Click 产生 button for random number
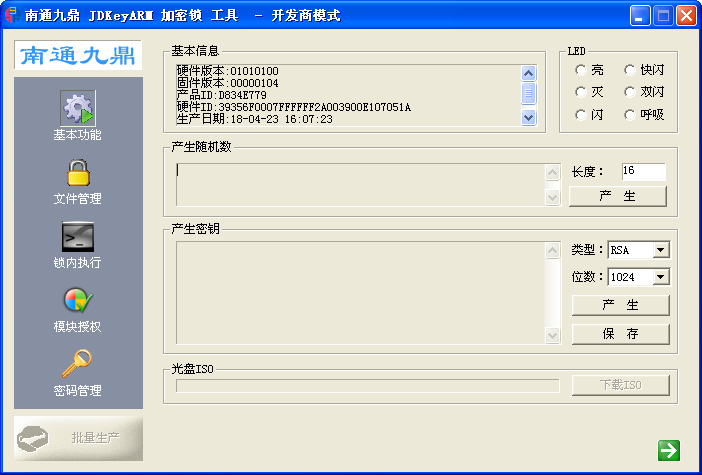 coord(617,196)
